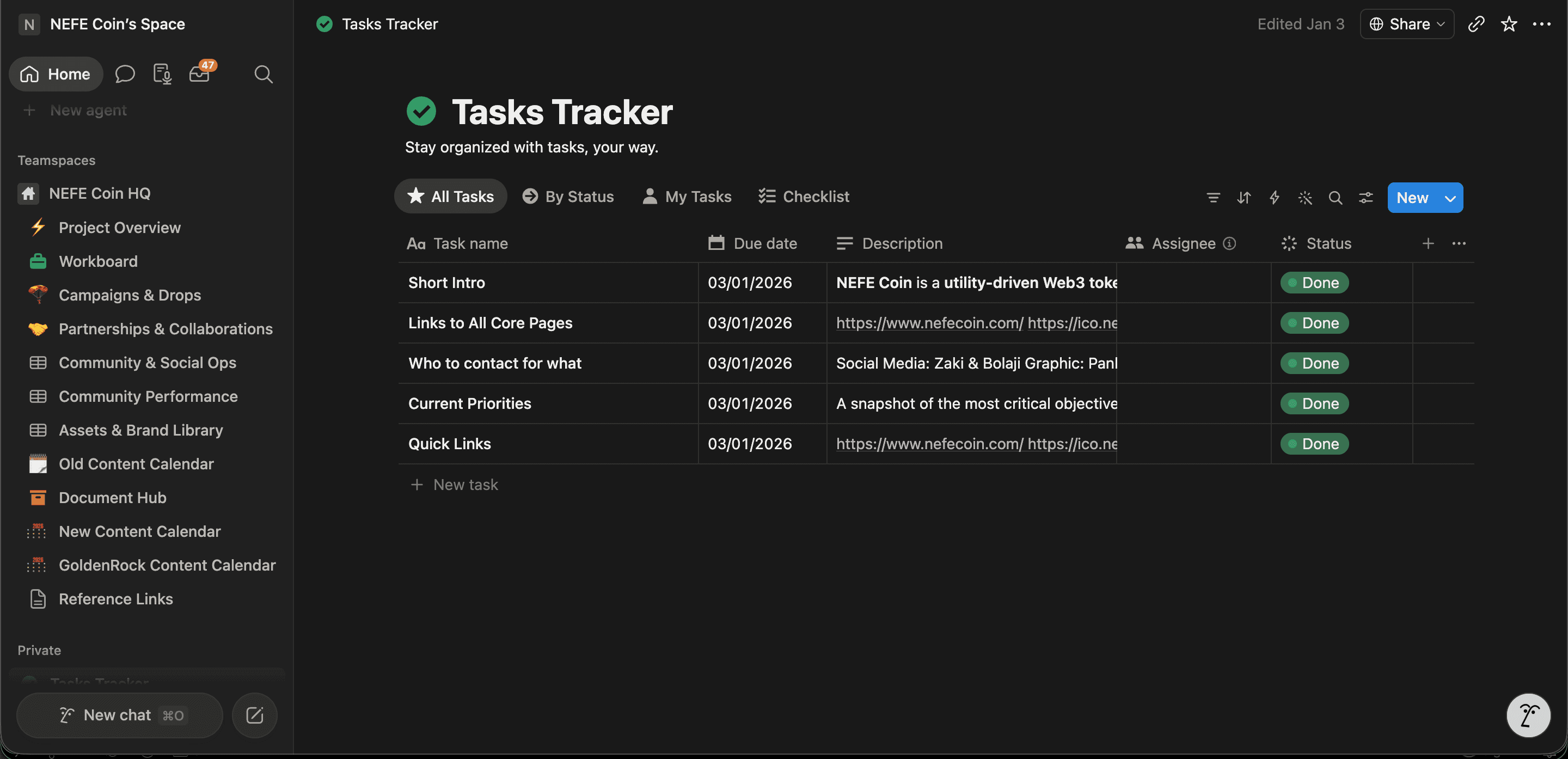Open the Share dropdown
The width and height of the screenshot is (1568, 759).
pos(1407,24)
